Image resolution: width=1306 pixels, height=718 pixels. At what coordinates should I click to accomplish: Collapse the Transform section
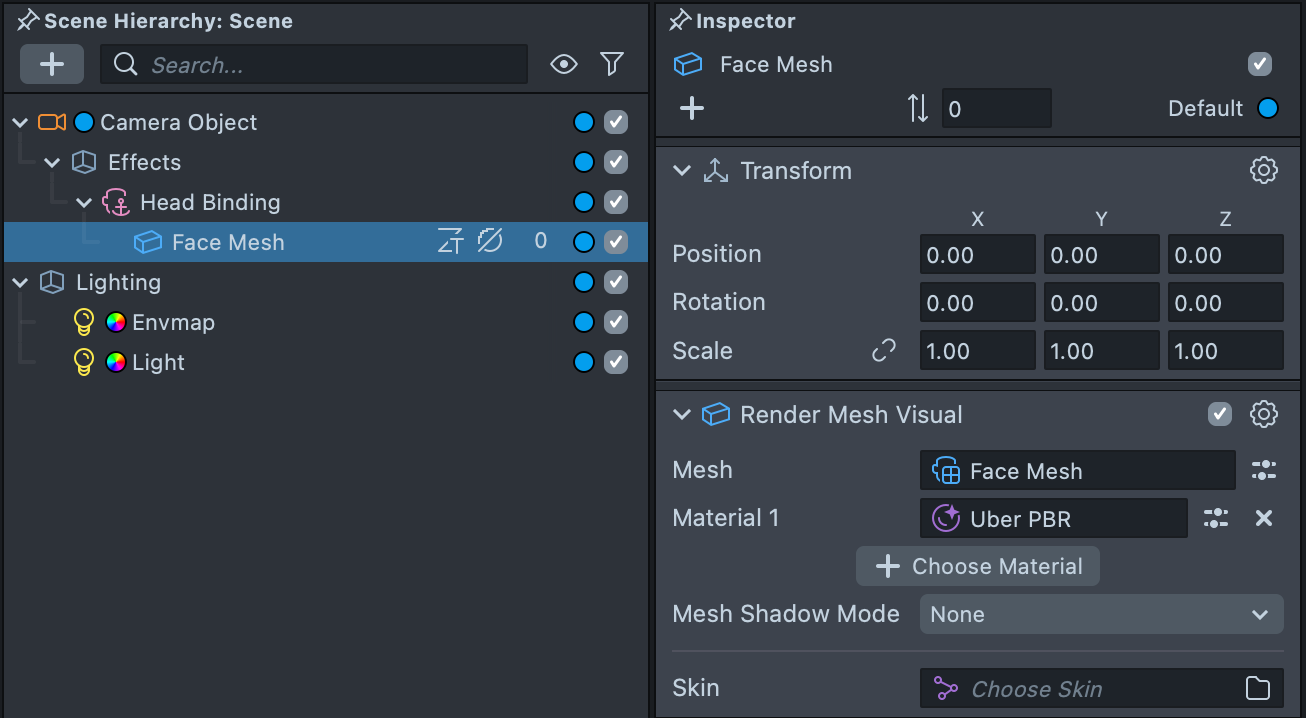coord(682,171)
